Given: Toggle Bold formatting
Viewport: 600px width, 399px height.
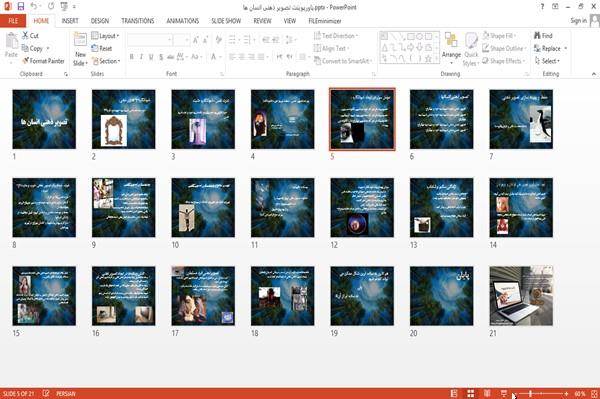Looking at the screenshot, I should click(132, 57).
